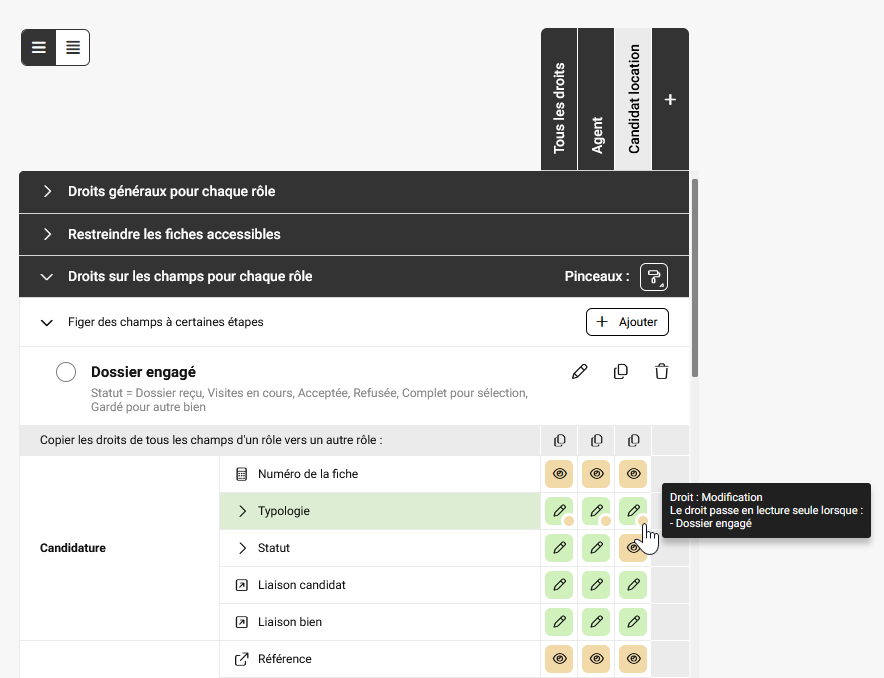Click Liaison candidat edit right for Tous les droits
The height and width of the screenshot is (678, 884).
tap(559, 585)
